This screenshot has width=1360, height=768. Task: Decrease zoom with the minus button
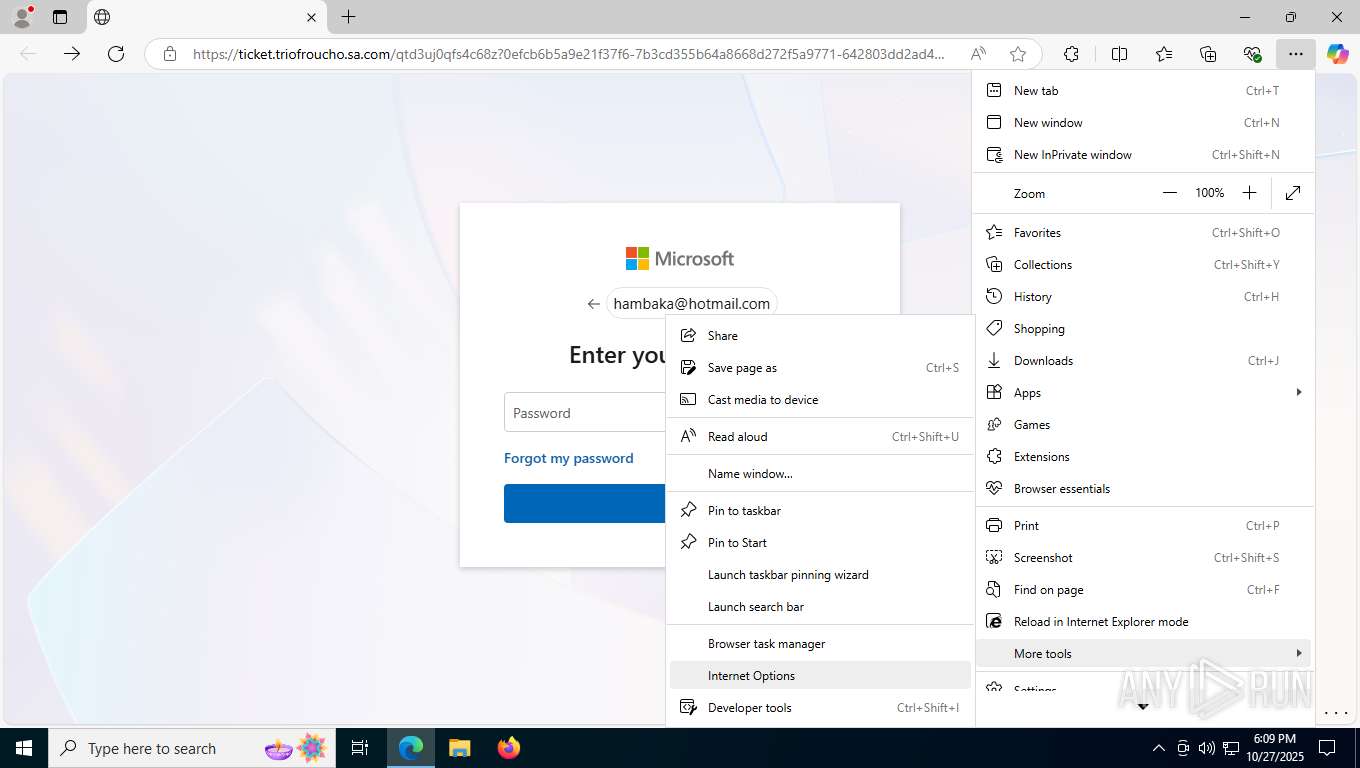[x=1170, y=193]
